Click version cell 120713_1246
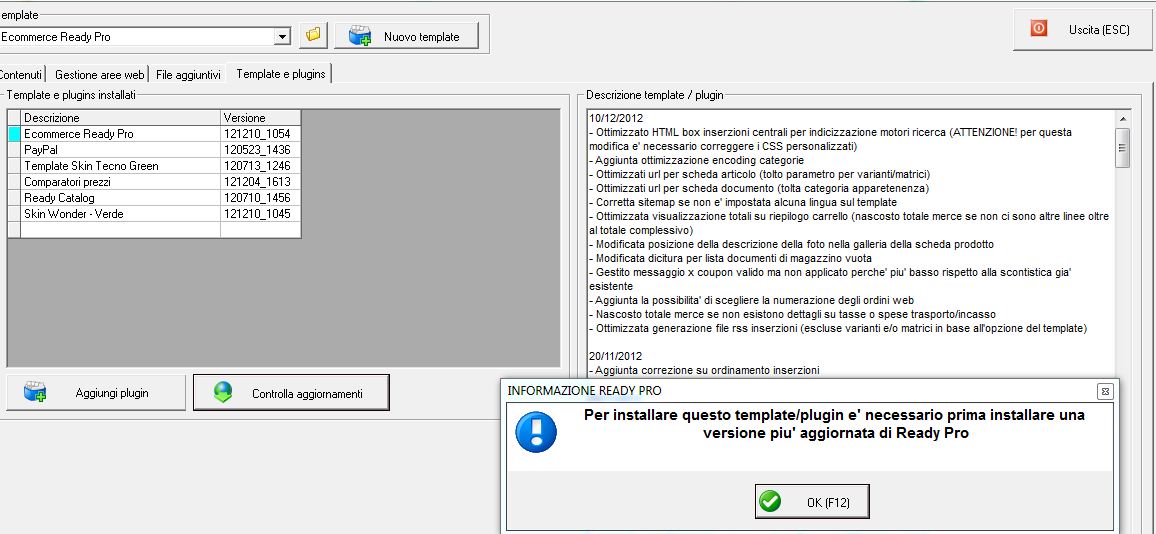 [x=261, y=166]
